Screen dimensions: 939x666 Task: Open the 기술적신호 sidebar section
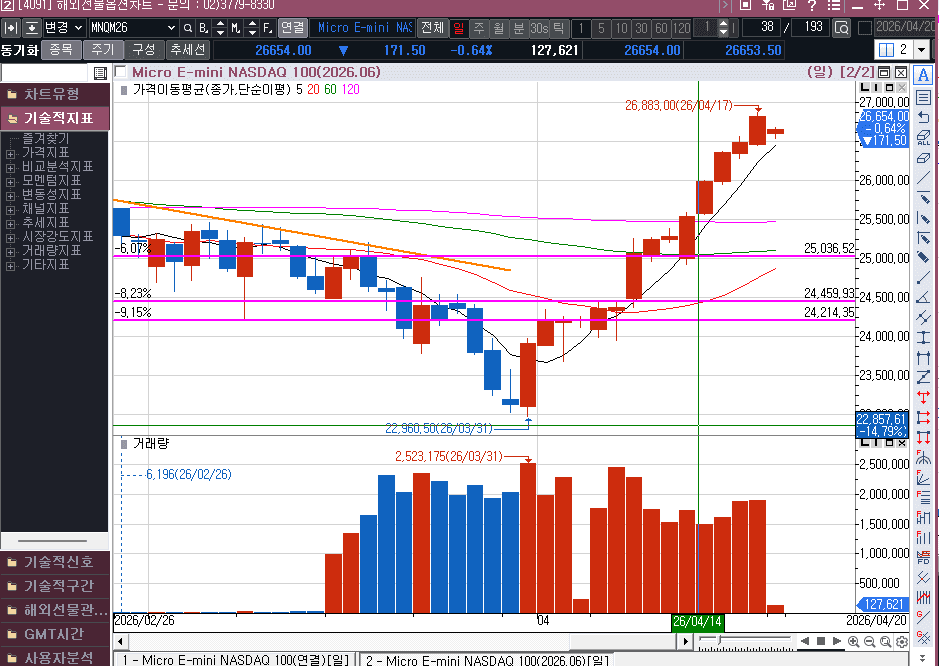(x=57, y=562)
